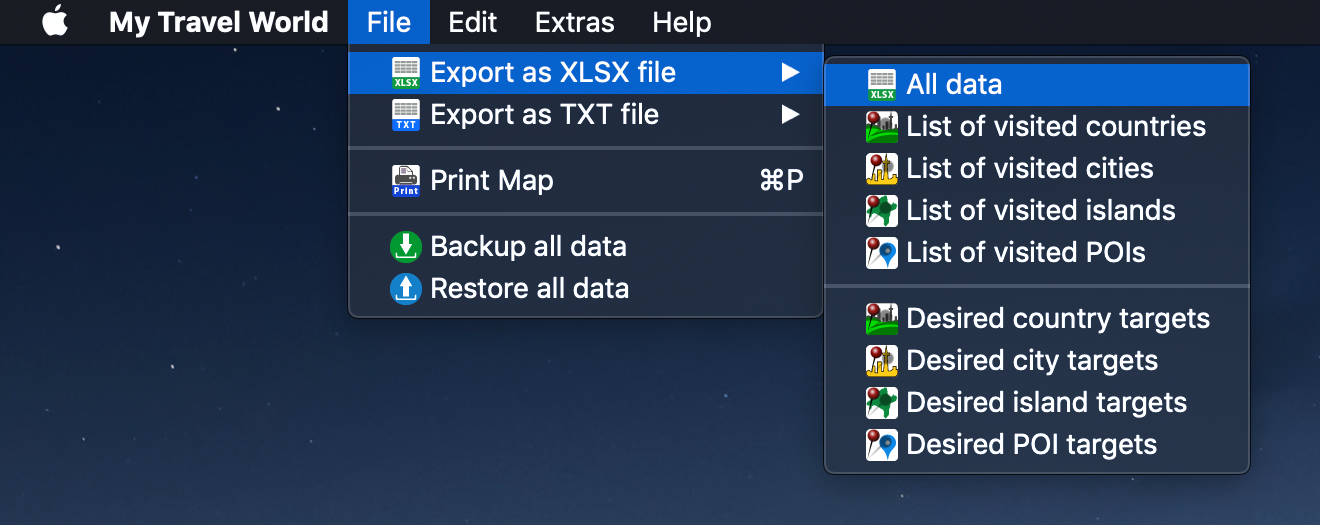Export Desired country targets
1320x525 pixels.
(1037, 319)
